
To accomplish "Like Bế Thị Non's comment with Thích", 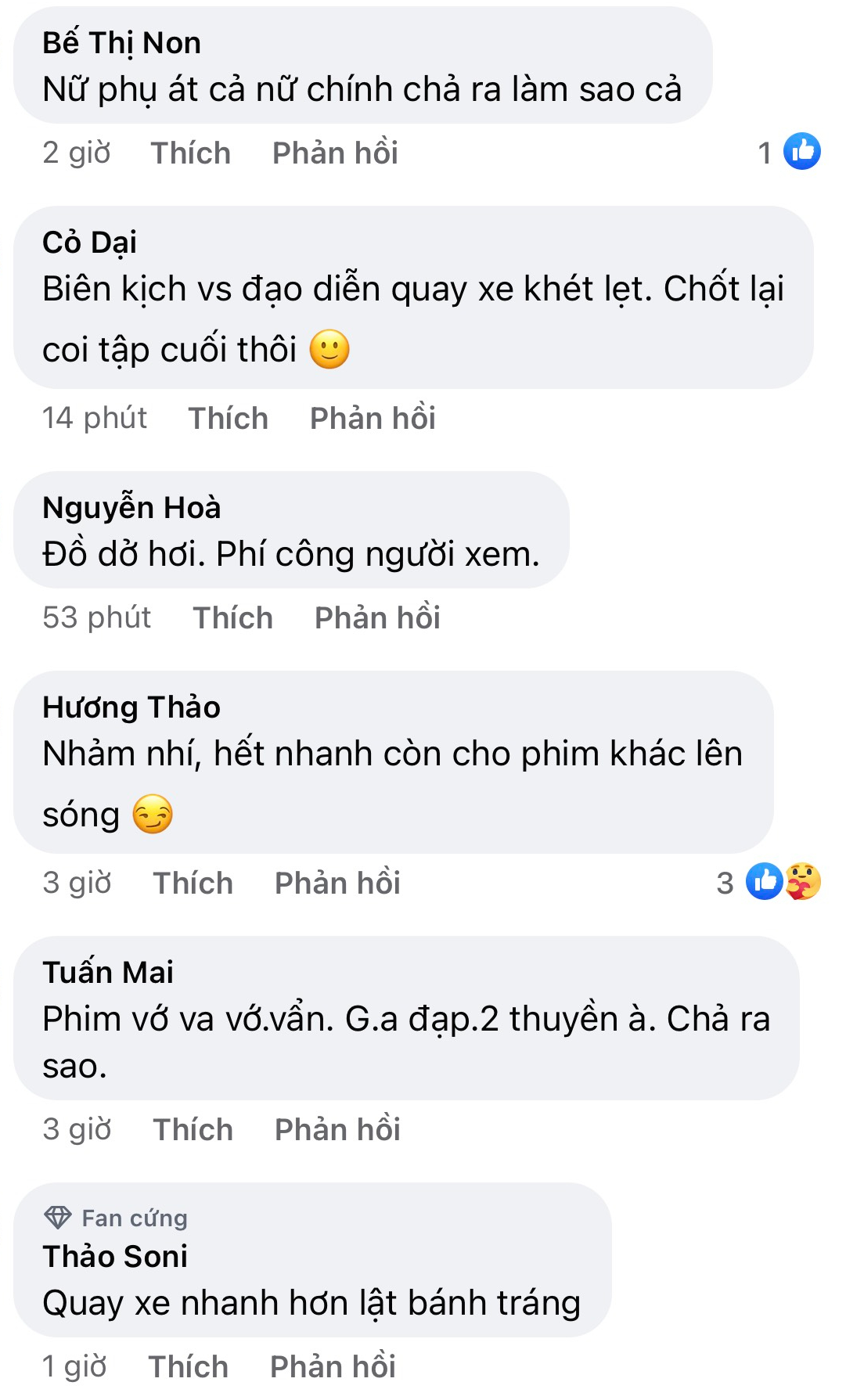I will pos(190,153).
